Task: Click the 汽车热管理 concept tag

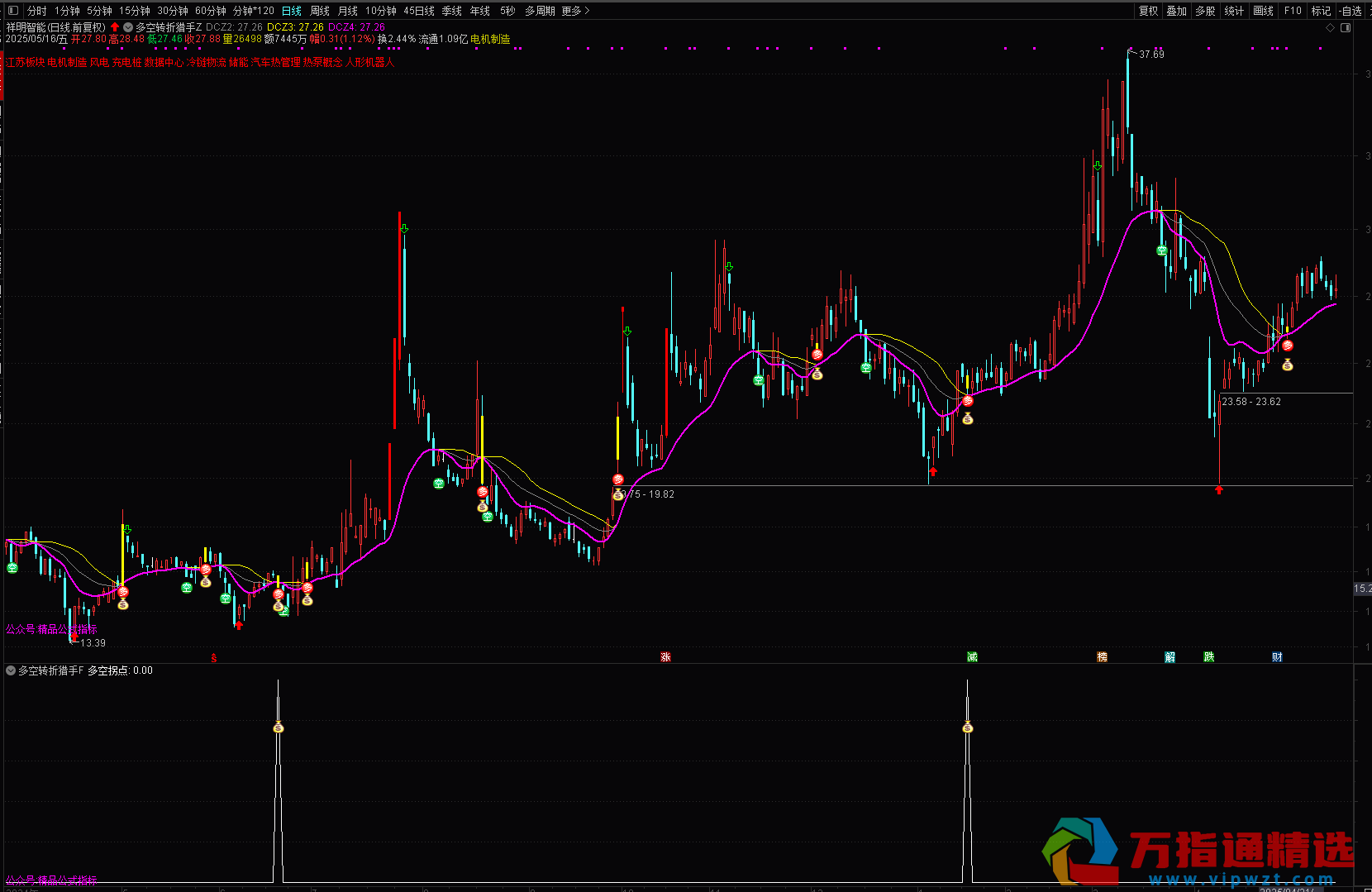Action: coord(276,62)
